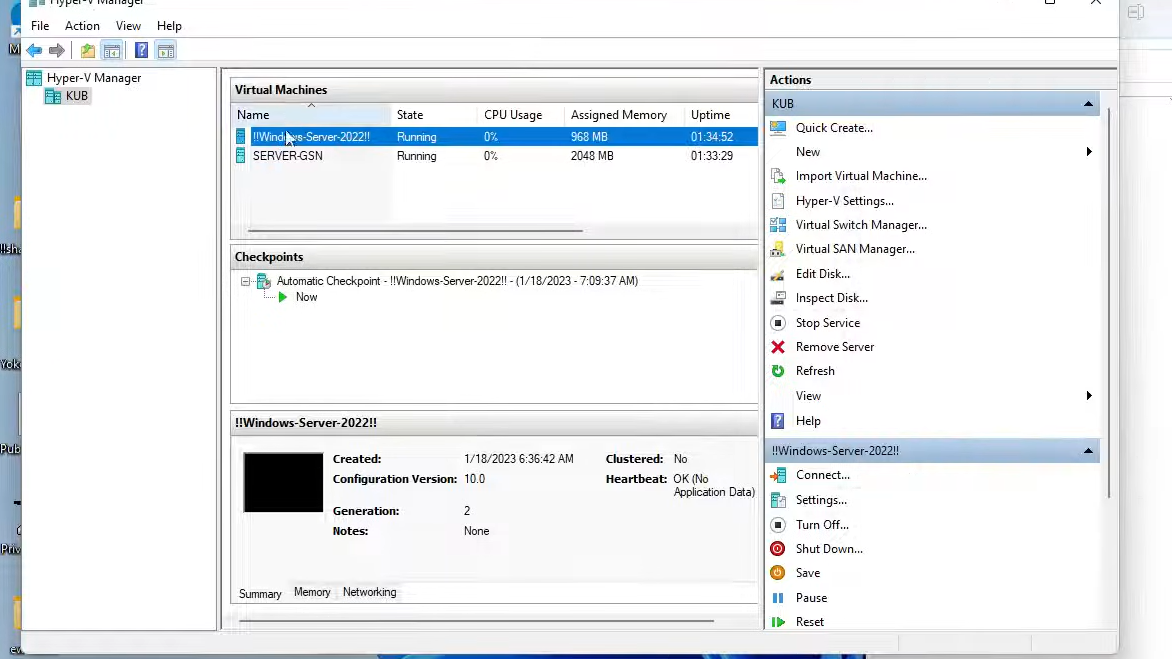Open the View menu in menu bar
Screen dimensions: 1172x659
click(x=129, y=26)
